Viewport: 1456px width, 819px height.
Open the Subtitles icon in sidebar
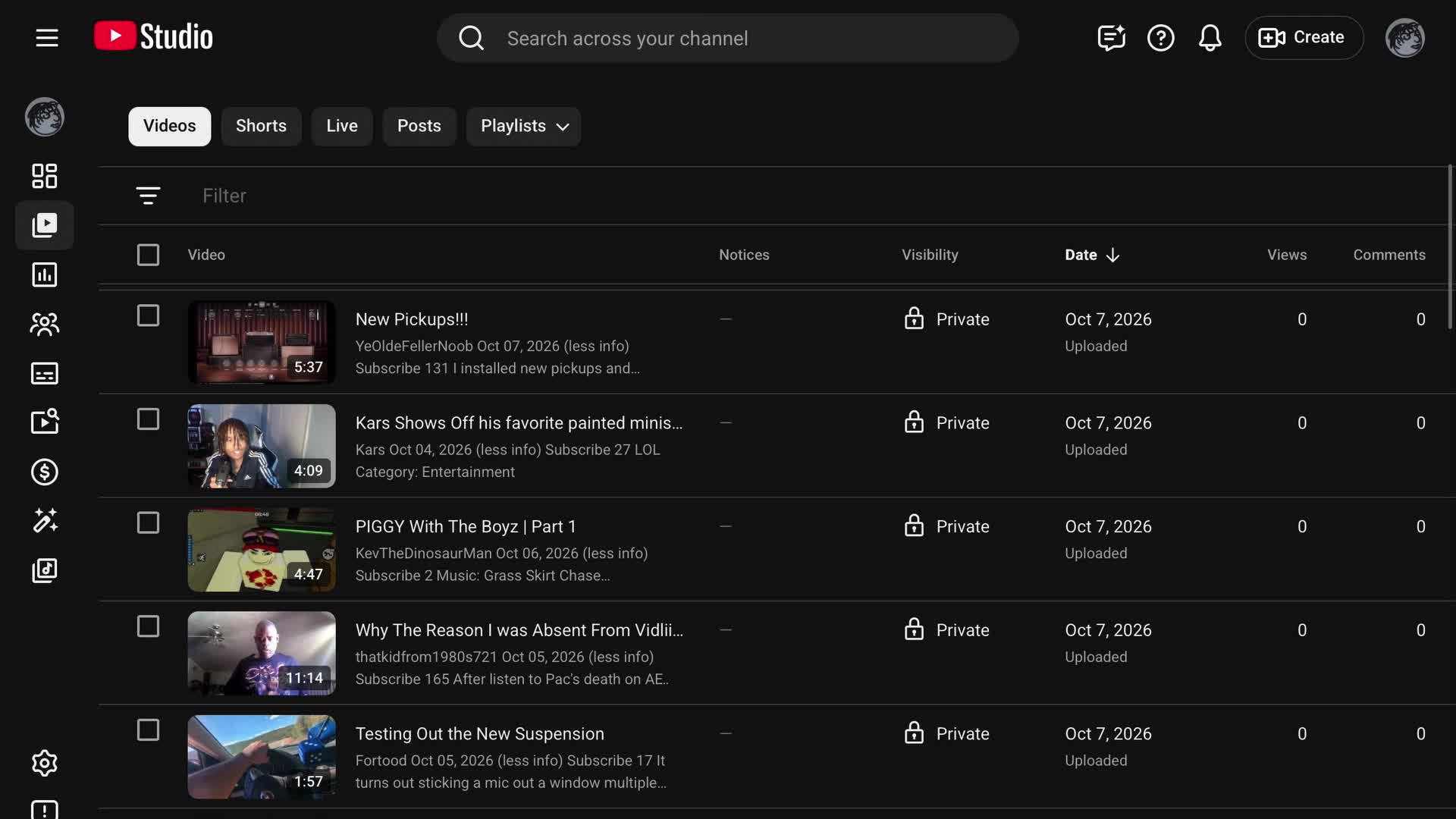tap(45, 373)
